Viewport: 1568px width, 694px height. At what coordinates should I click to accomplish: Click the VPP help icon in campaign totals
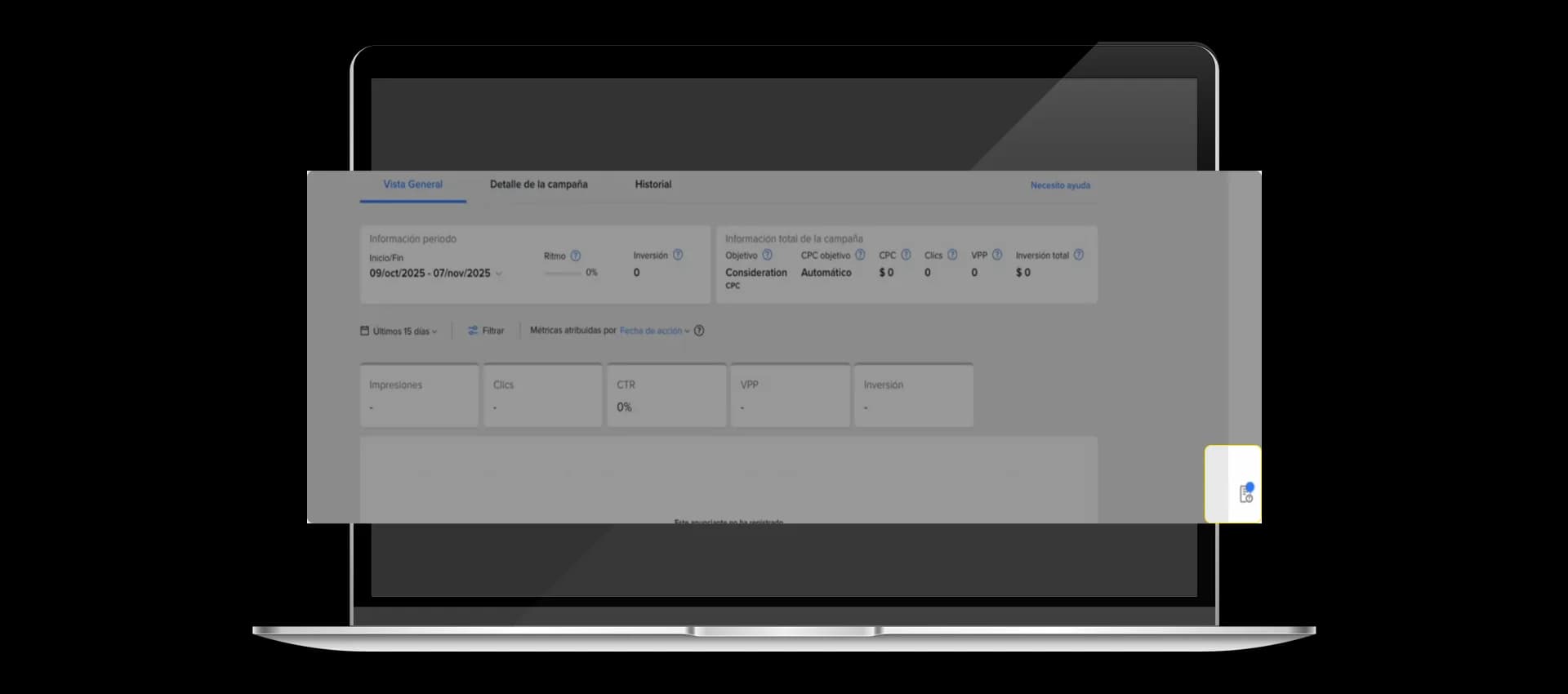click(996, 255)
